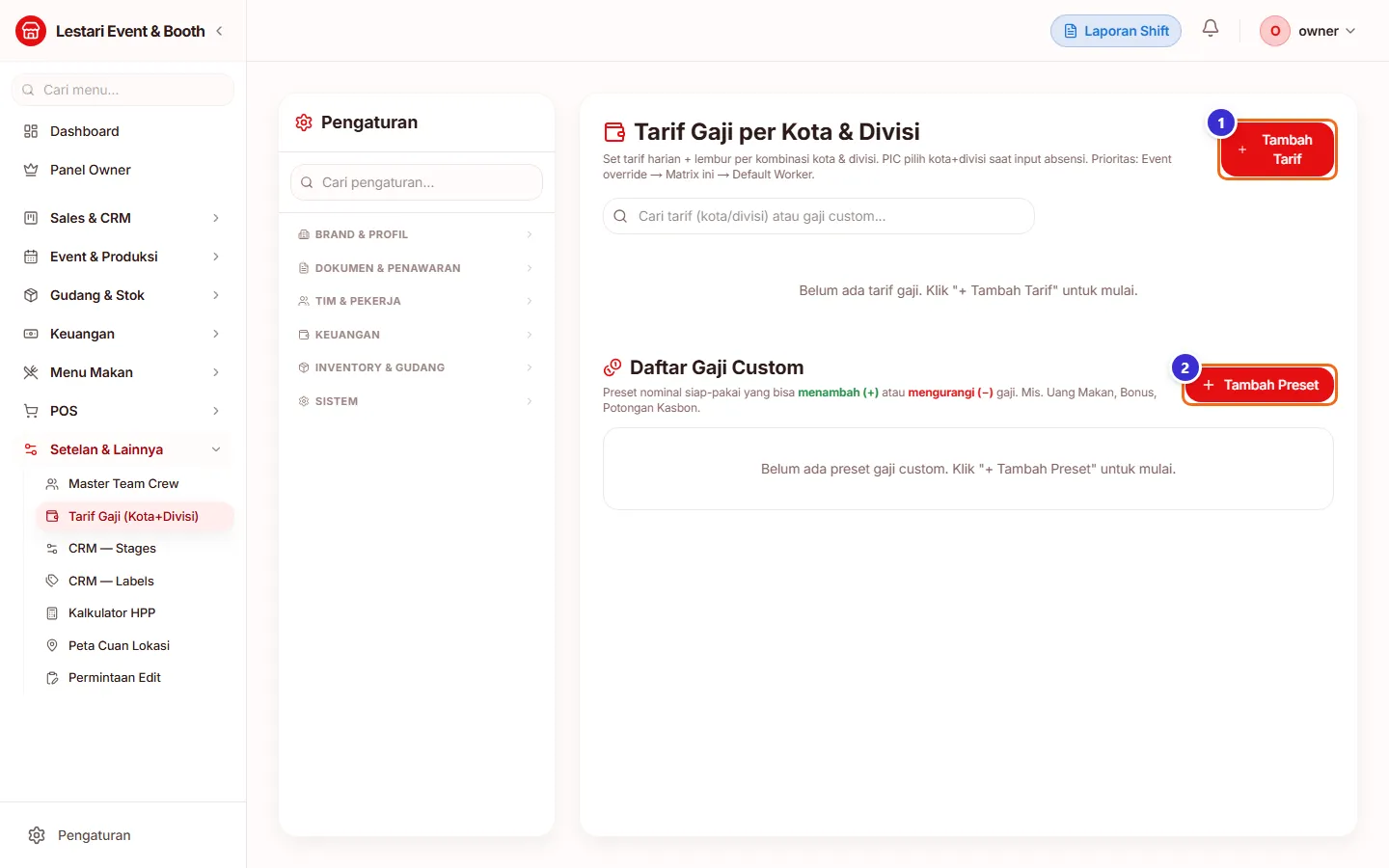Click the Lestari Event & Booth store logo
Image resolution: width=1389 pixels, height=868 pixels.
click(31, 31)
